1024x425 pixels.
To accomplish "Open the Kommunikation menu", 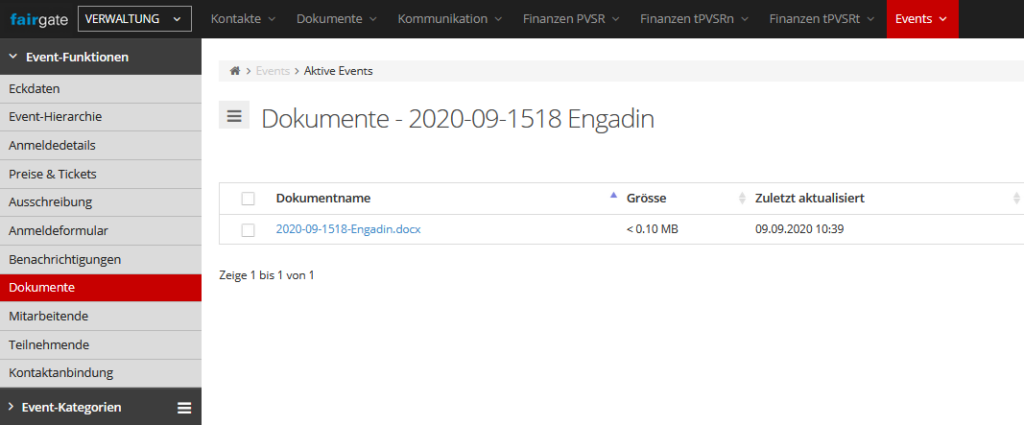I will [449, 19].
